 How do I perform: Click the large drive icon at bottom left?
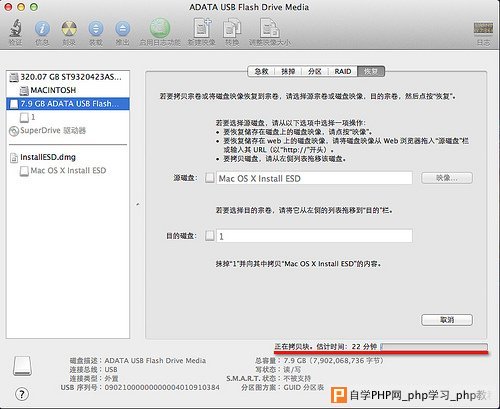pos(22,366)
